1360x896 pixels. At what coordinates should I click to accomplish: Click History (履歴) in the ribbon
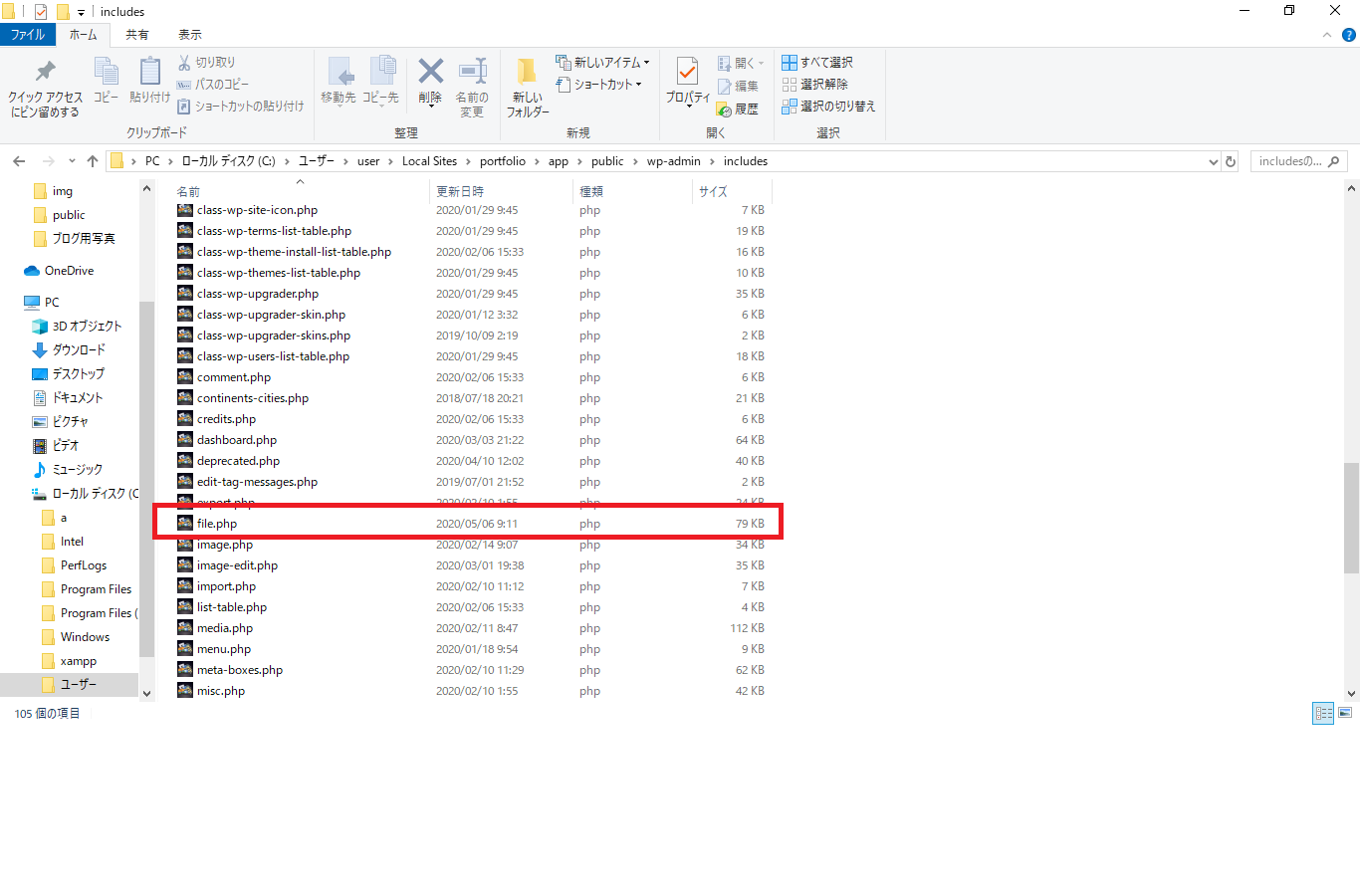tap(738, 109)
